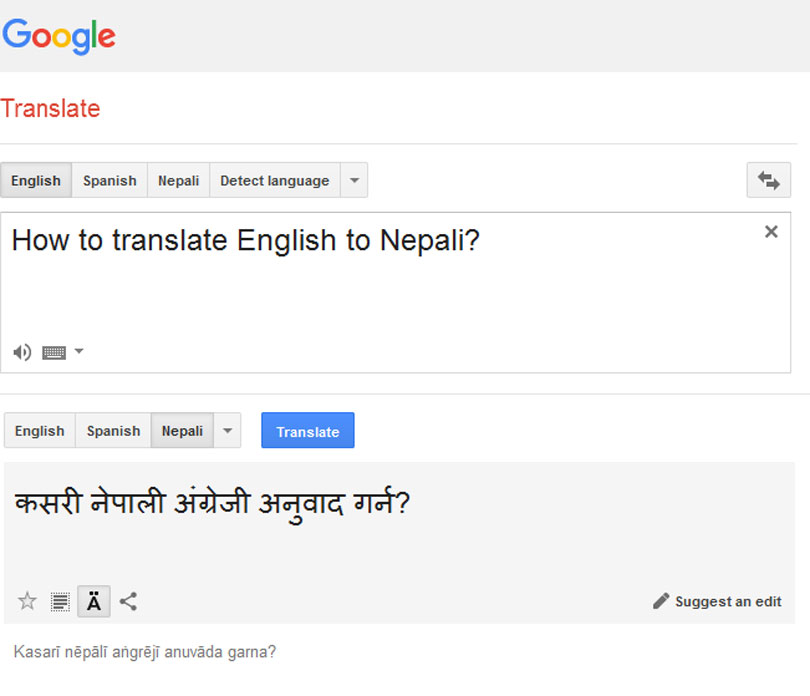Swap source and target languages
Image resolution: width=810 pixels, height=696 pixels.
[768, 180]
